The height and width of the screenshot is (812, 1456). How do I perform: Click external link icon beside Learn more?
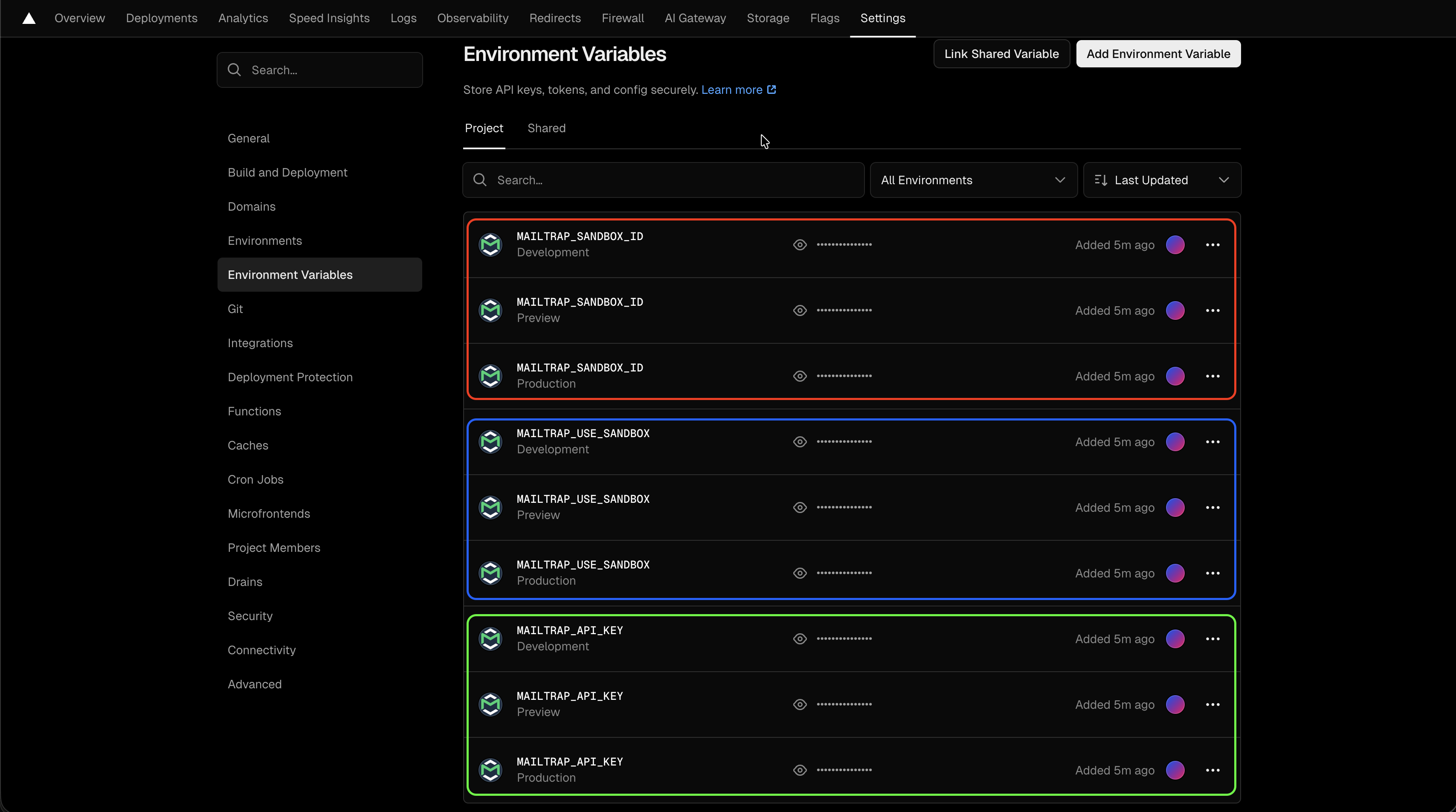772,90
